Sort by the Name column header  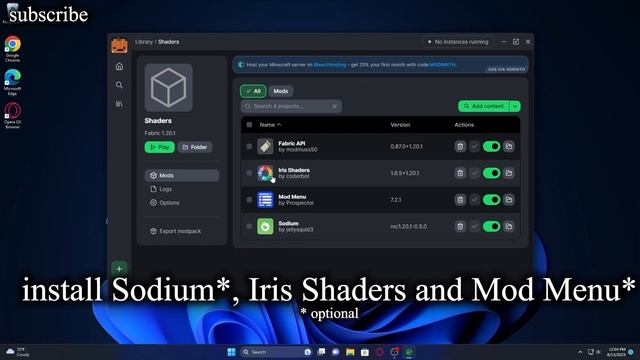click(270, 124)
